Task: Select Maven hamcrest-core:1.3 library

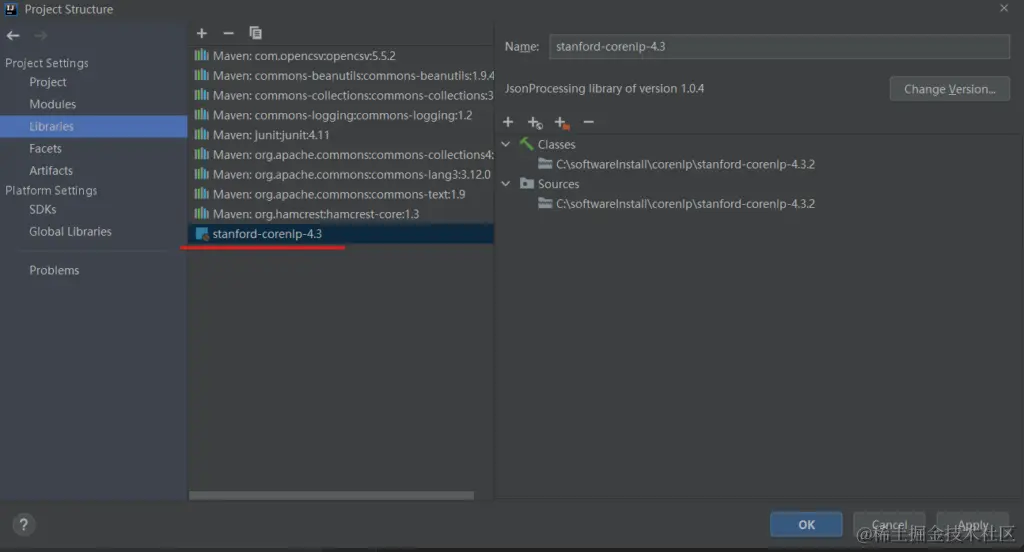Action: click(341, 214)
